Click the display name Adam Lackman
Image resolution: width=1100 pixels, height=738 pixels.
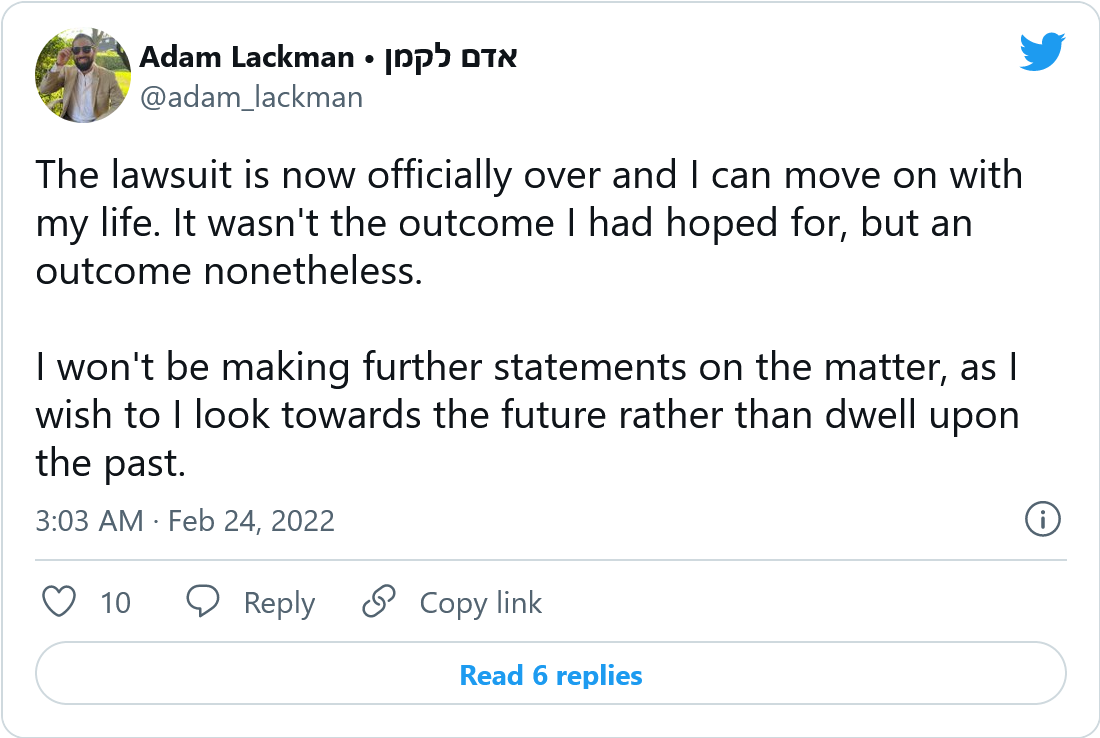coord(247,58)
